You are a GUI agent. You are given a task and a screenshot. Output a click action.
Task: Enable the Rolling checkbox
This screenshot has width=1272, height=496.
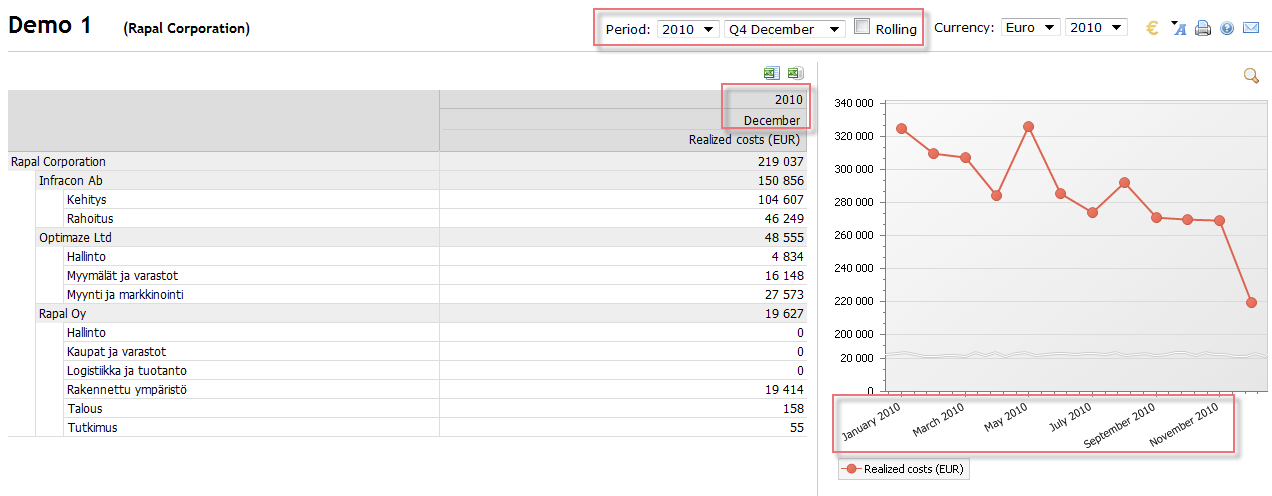coord(862,27)
